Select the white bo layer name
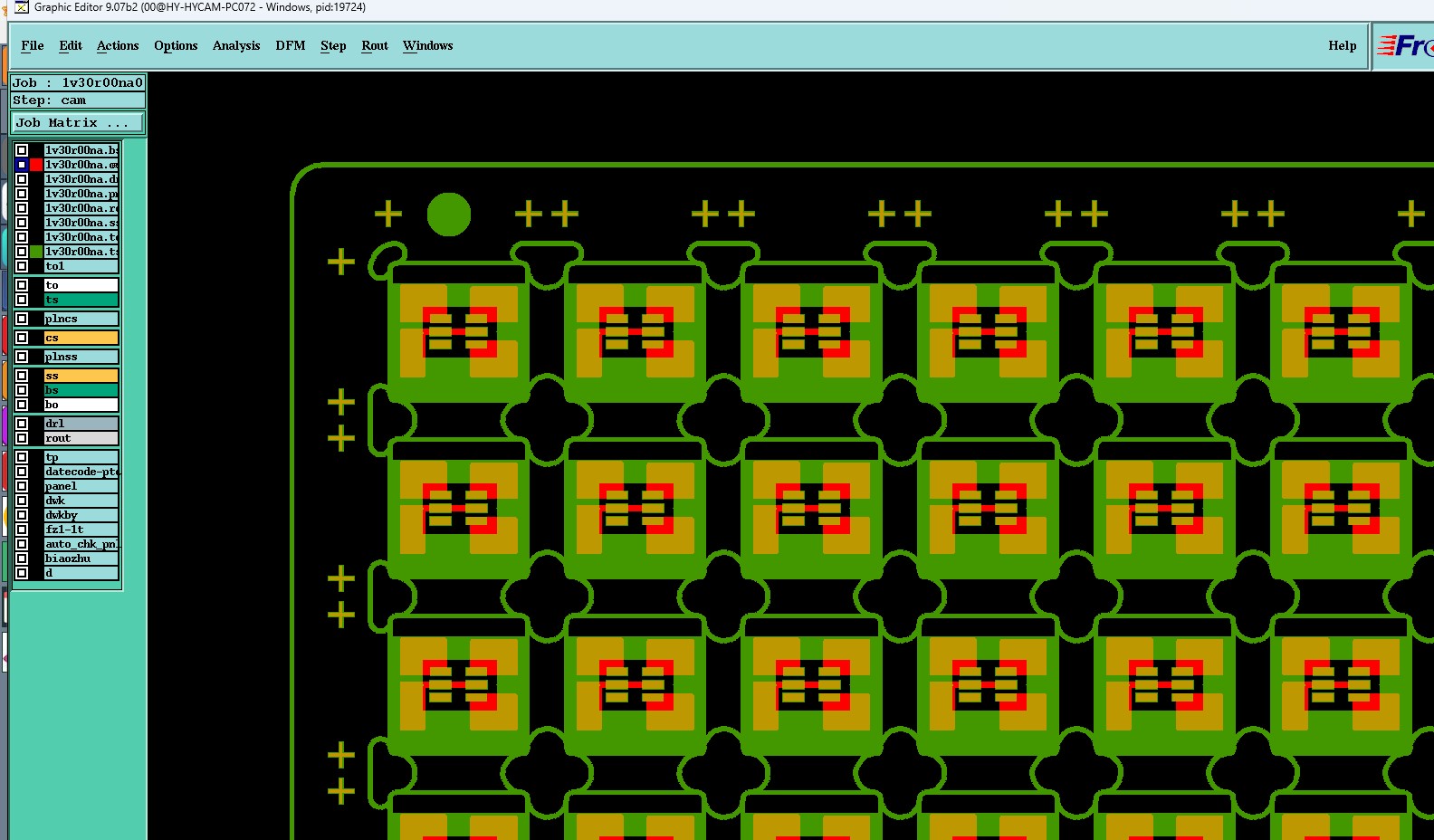This screenshot has width=1434, height=840. 81,405
